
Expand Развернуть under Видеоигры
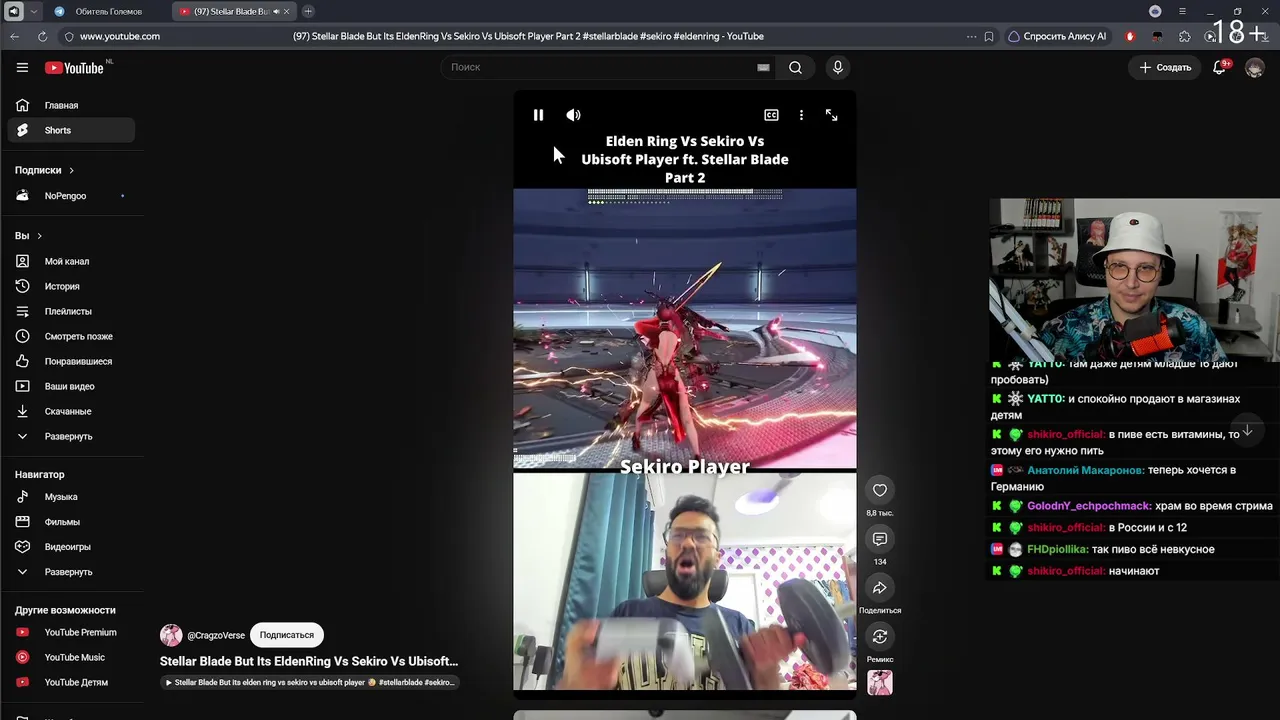pos(71,572)
